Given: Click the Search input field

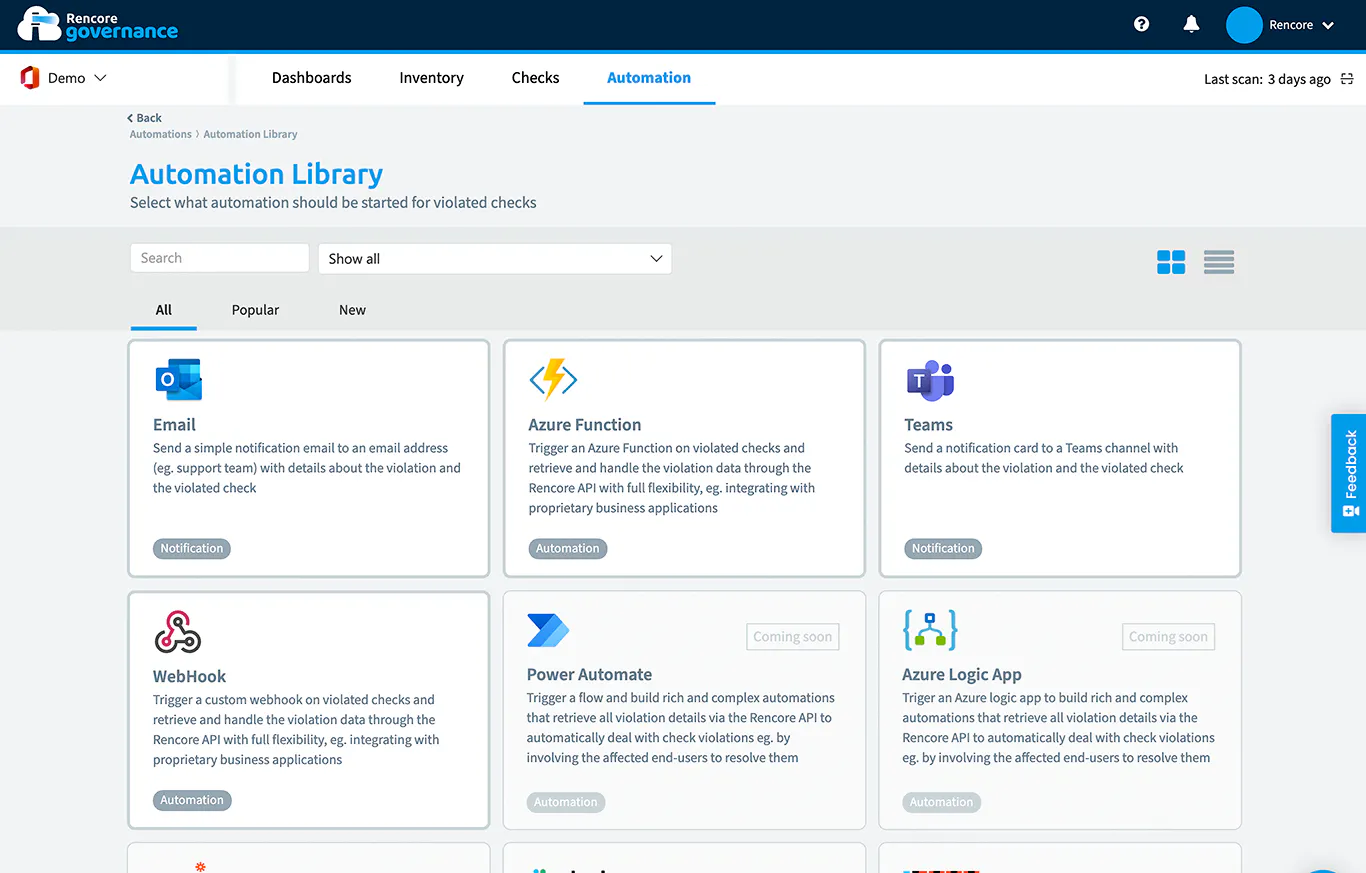Looking at the screenshot, I should (220, 258).
